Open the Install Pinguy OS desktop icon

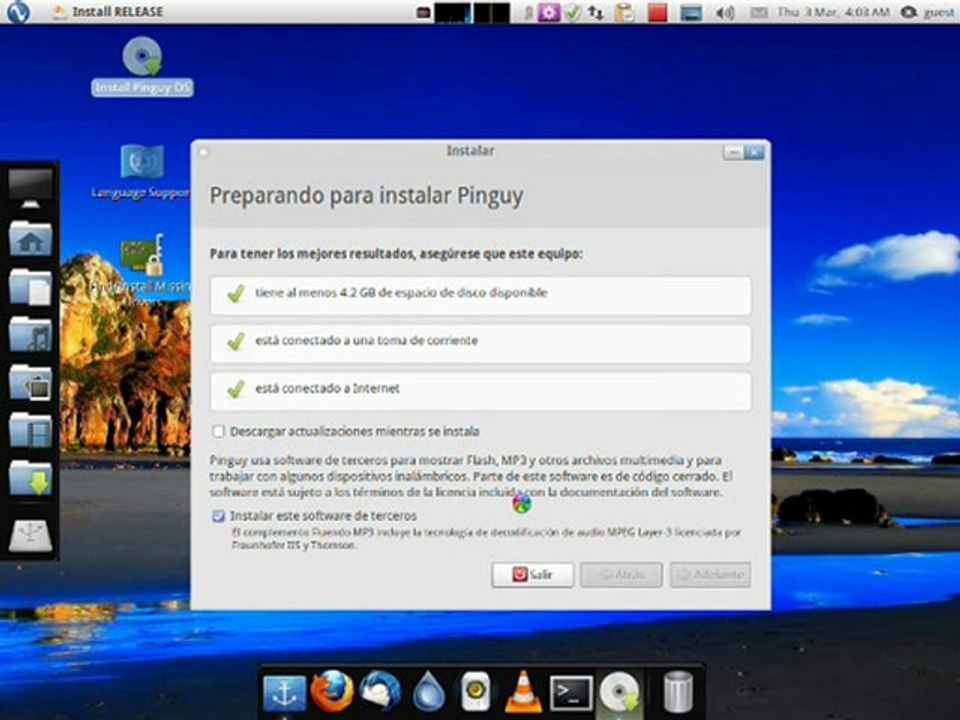tap(142, 66)
